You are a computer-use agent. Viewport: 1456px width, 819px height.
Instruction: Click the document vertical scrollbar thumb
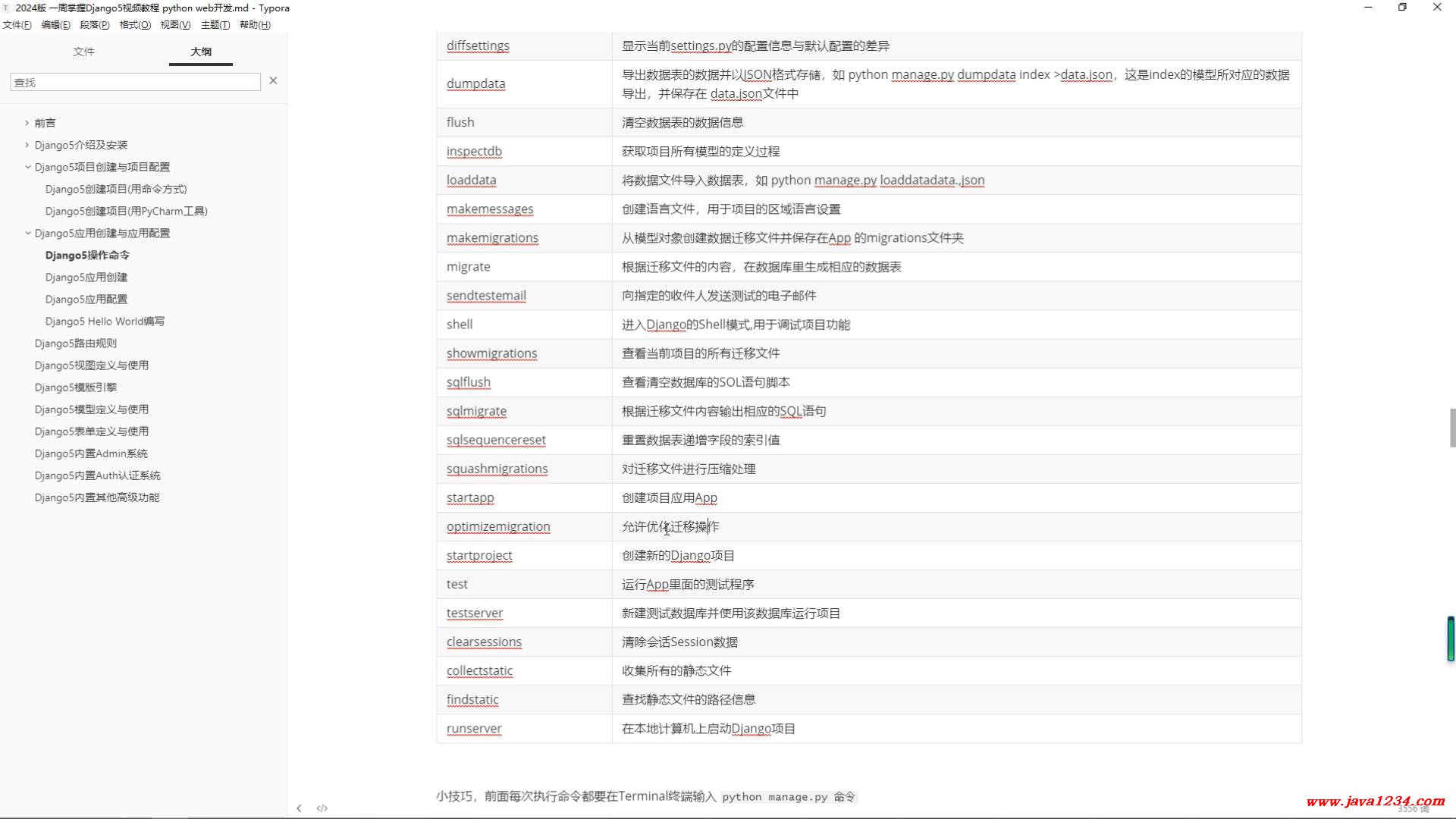point(1452,428)
